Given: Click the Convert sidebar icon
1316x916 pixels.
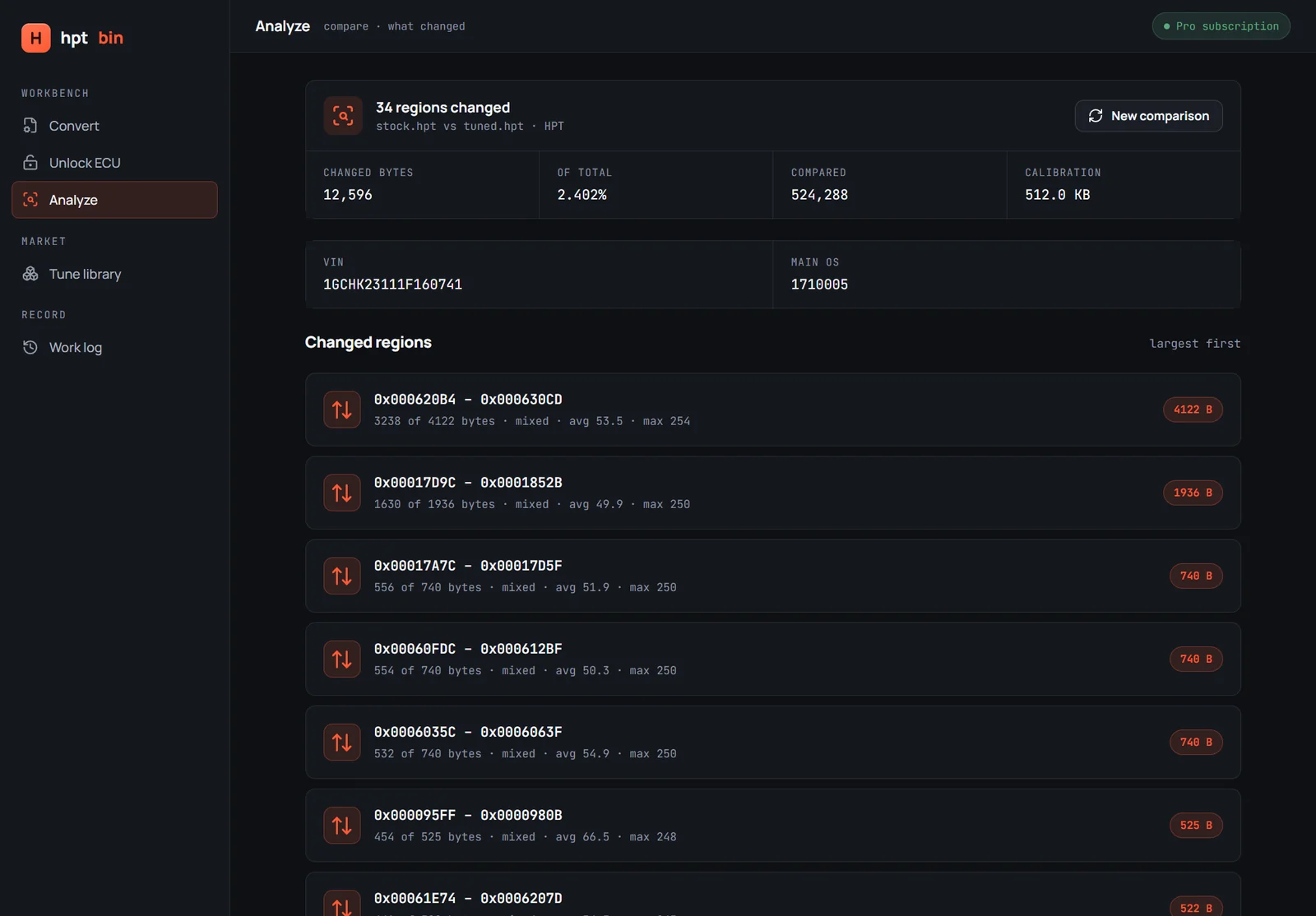Looking at the screenshot, I should 30,126.
